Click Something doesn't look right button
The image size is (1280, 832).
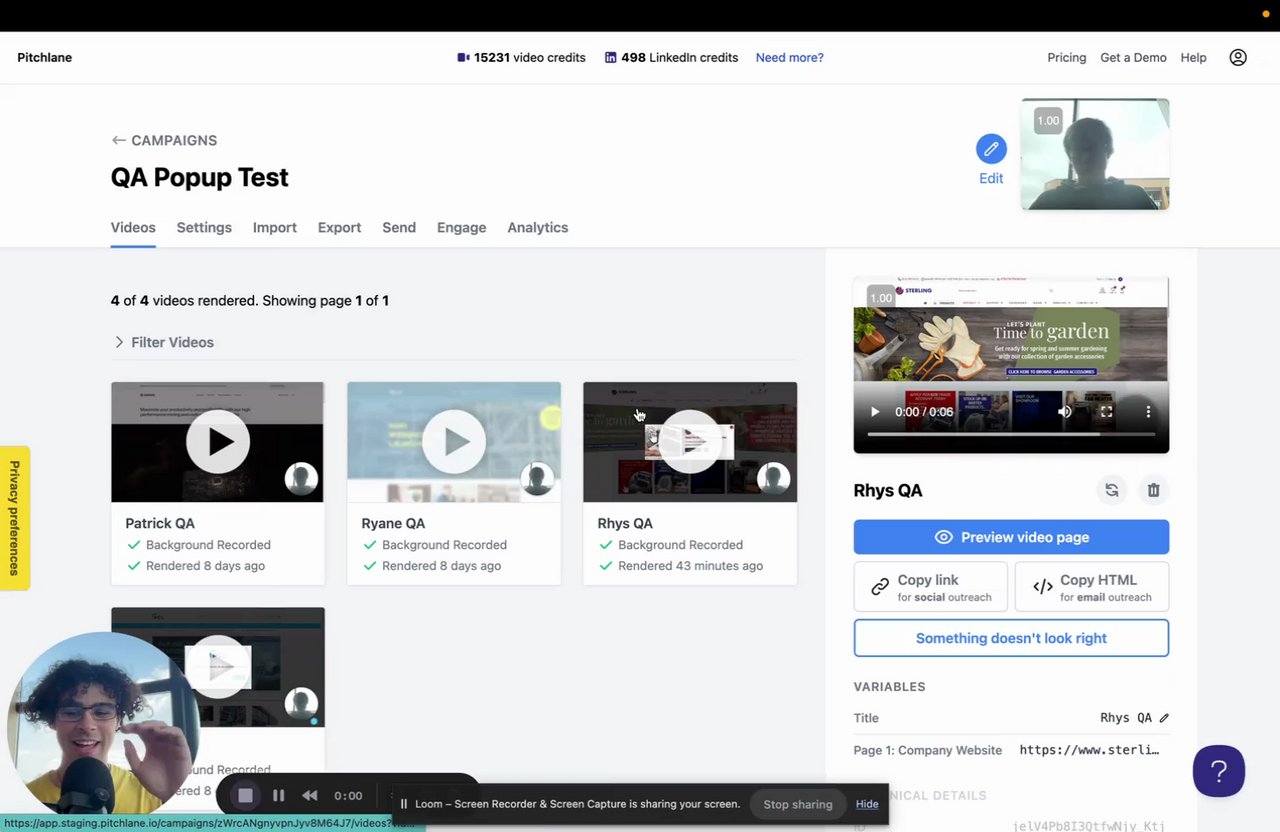[x=1011, y=638]
